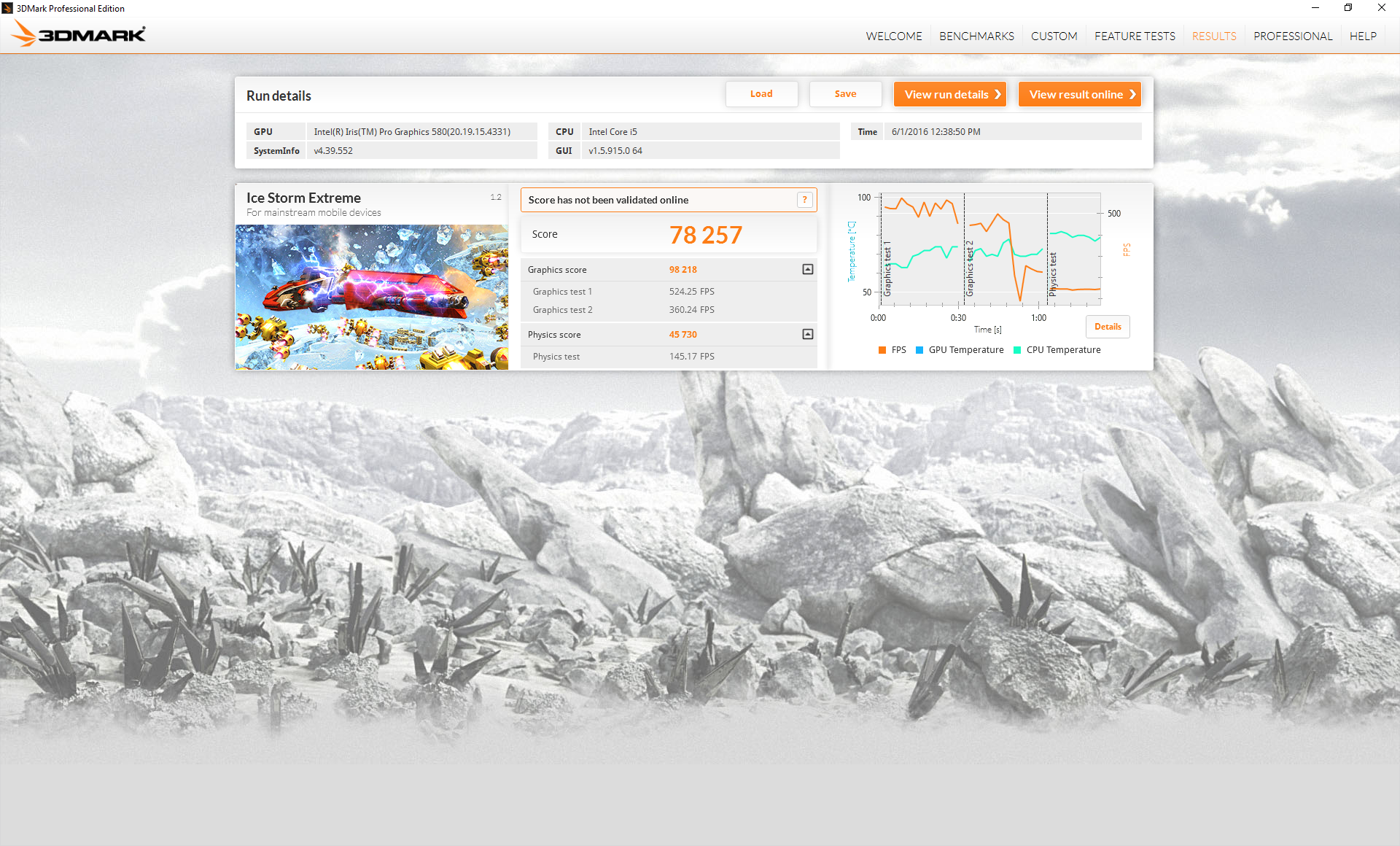
Task: Click the FPS orange legend swatch
Action: 882,350
